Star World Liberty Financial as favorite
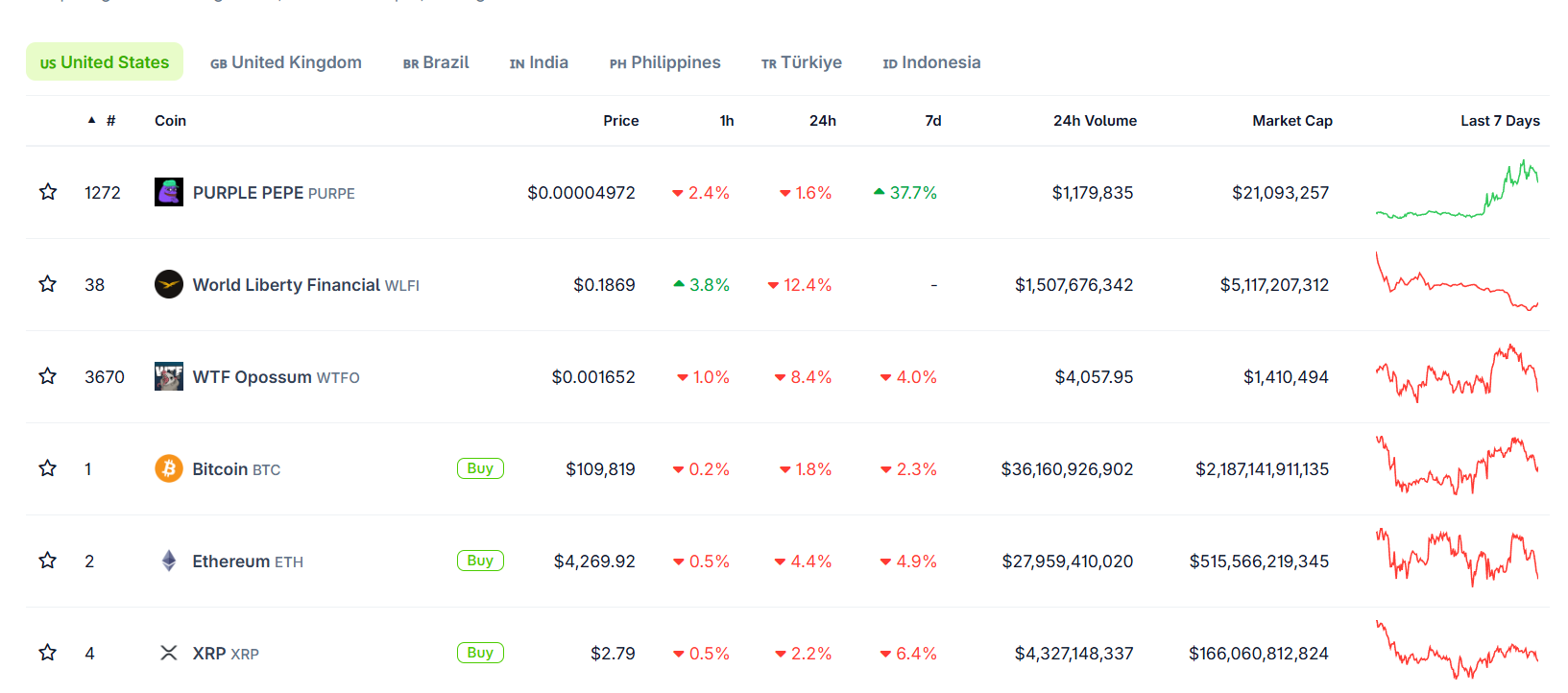The image size is (1568, 693). coord(48,284)
